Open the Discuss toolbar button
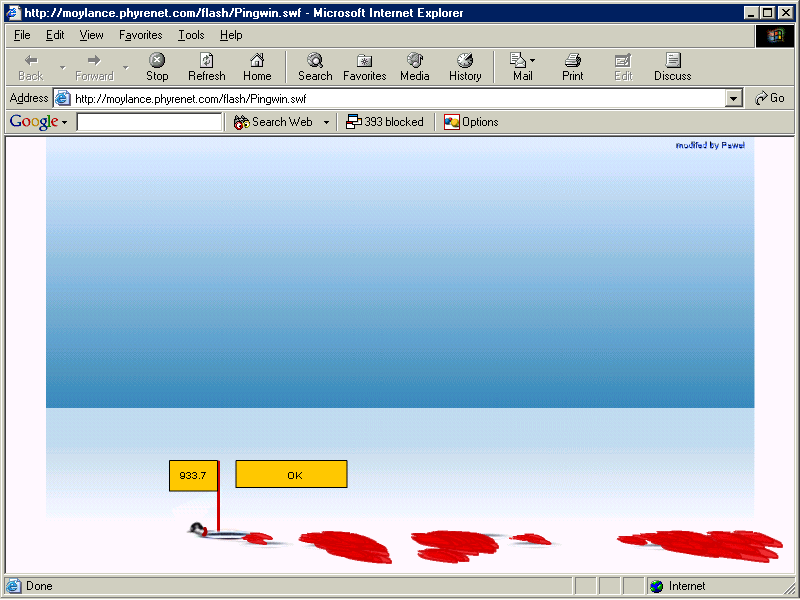 coord(672,67)
